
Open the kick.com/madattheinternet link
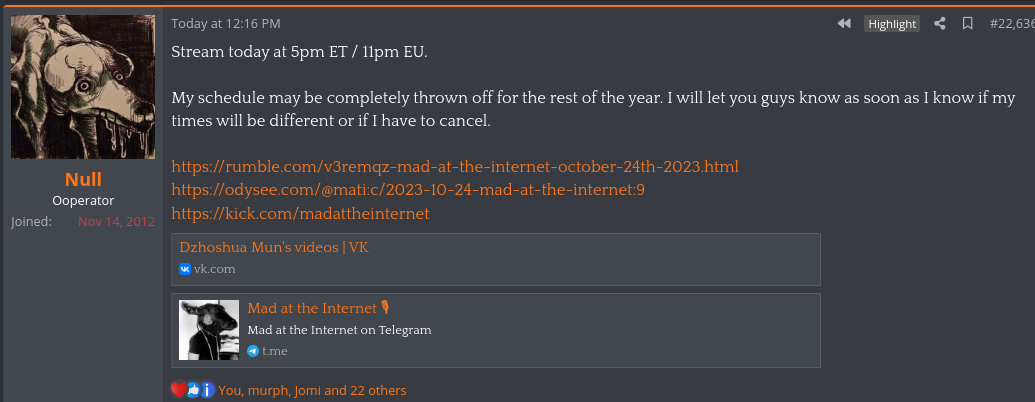coord(300,214)
